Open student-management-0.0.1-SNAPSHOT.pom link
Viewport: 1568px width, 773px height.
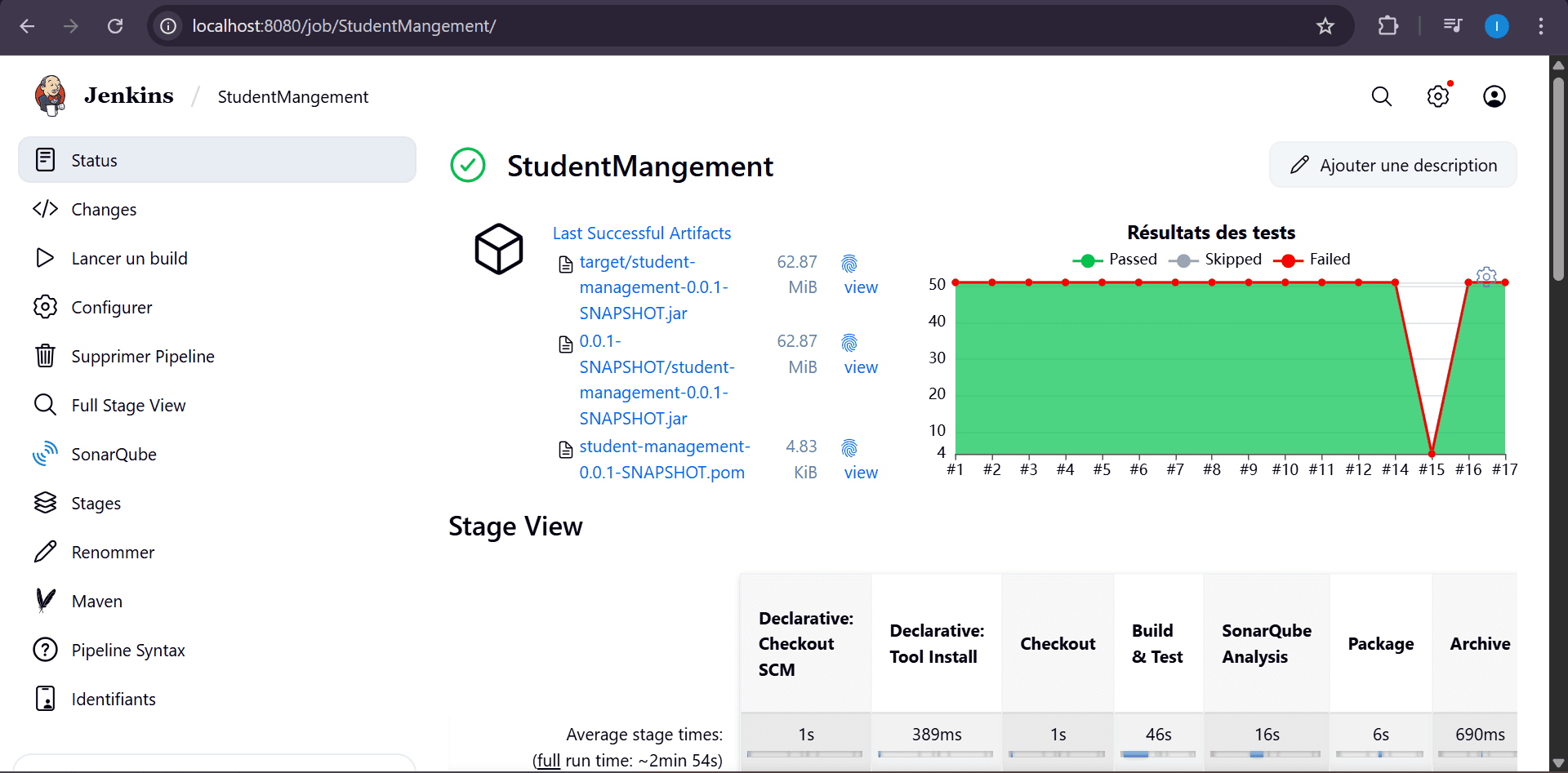[x=664, y=460]
